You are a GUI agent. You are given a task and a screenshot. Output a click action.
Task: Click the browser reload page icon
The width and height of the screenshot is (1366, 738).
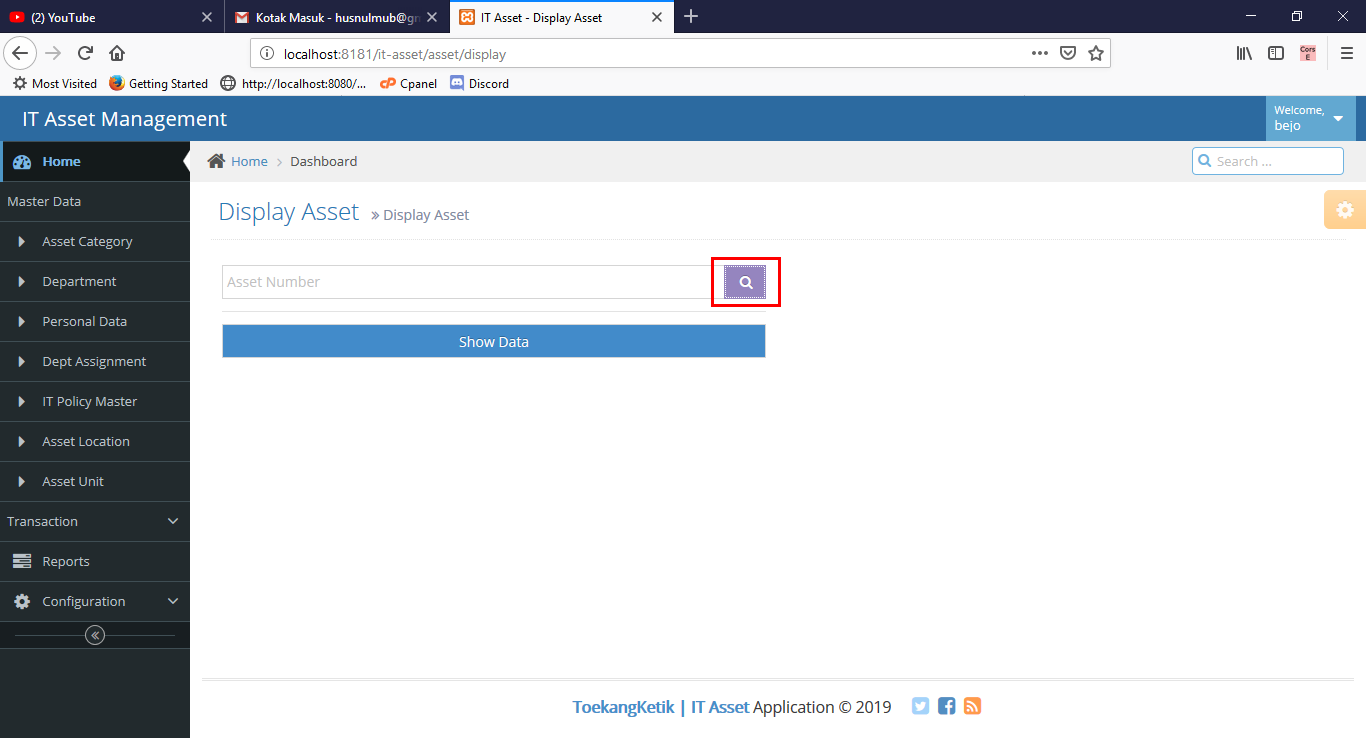[x=84, y=52]
